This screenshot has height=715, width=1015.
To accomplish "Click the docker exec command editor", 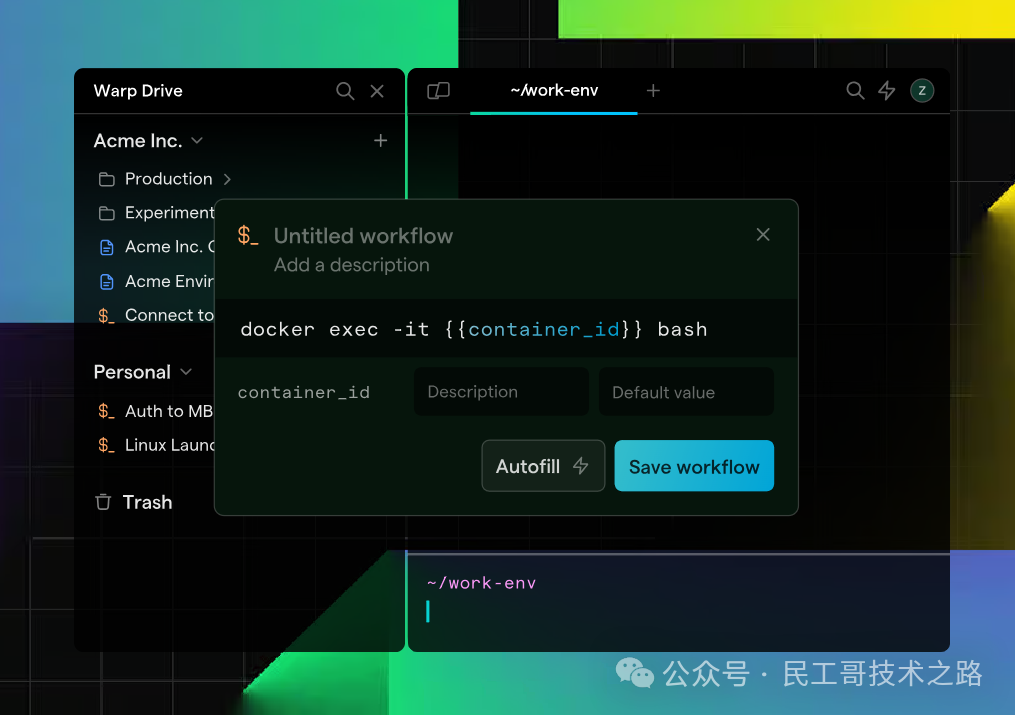I will [x=506, y=329].
